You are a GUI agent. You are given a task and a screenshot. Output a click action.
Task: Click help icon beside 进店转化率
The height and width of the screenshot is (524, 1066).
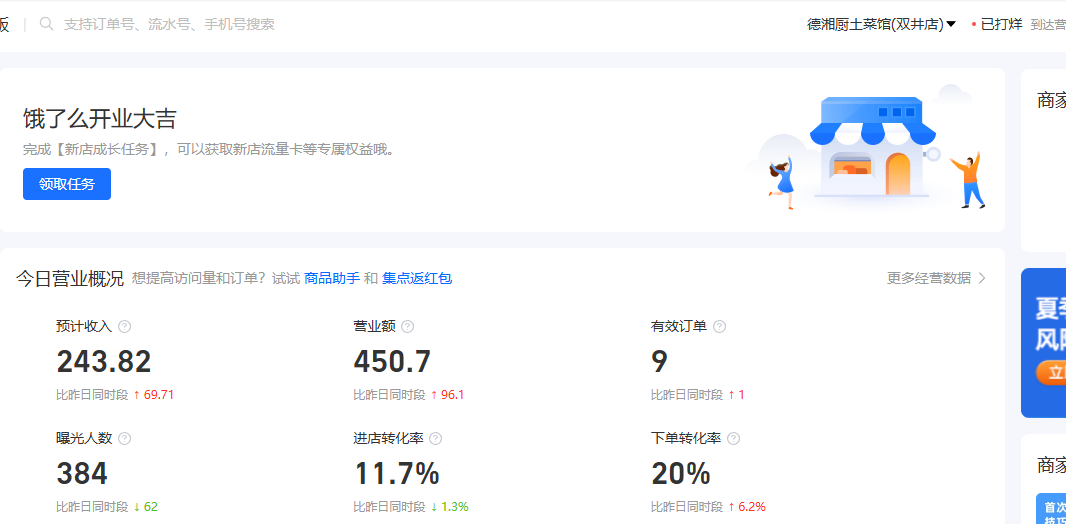click(x=436, y=439)
